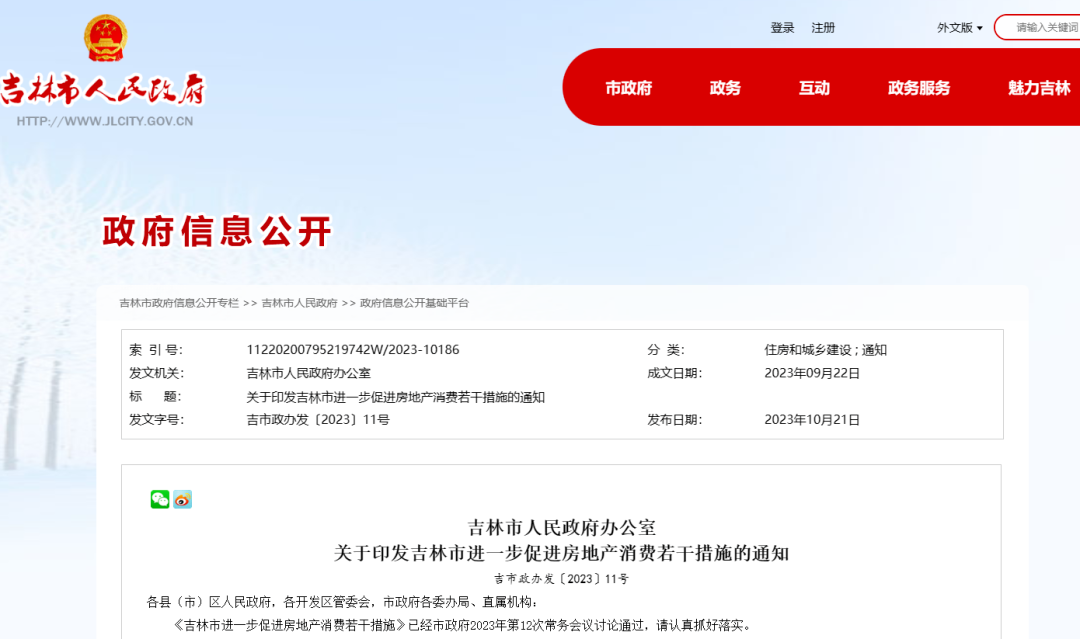Image resolution: width=1080 pixels, height=639 pixels.
Task: Click the salutation line 各县（市）区人民政府
Action: coord(342,603)
